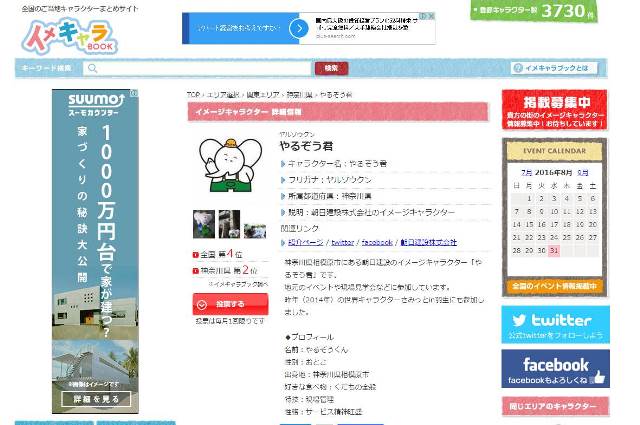The image size is (640, 425).
Task: Click the 神奈川県 第2位 ranking text
Action: click(x=229, y=270)
